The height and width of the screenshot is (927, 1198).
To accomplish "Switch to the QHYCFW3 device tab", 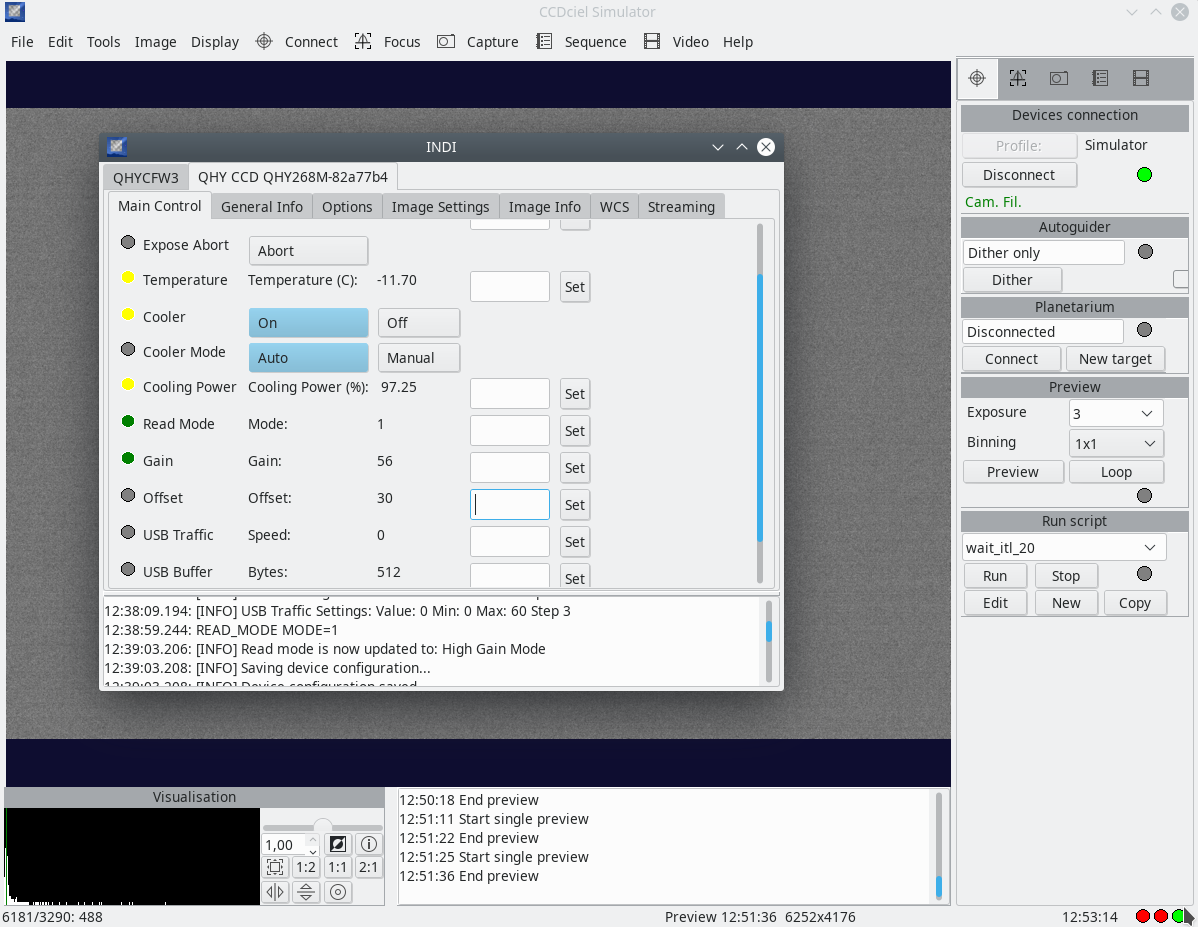I will (145, 177).
